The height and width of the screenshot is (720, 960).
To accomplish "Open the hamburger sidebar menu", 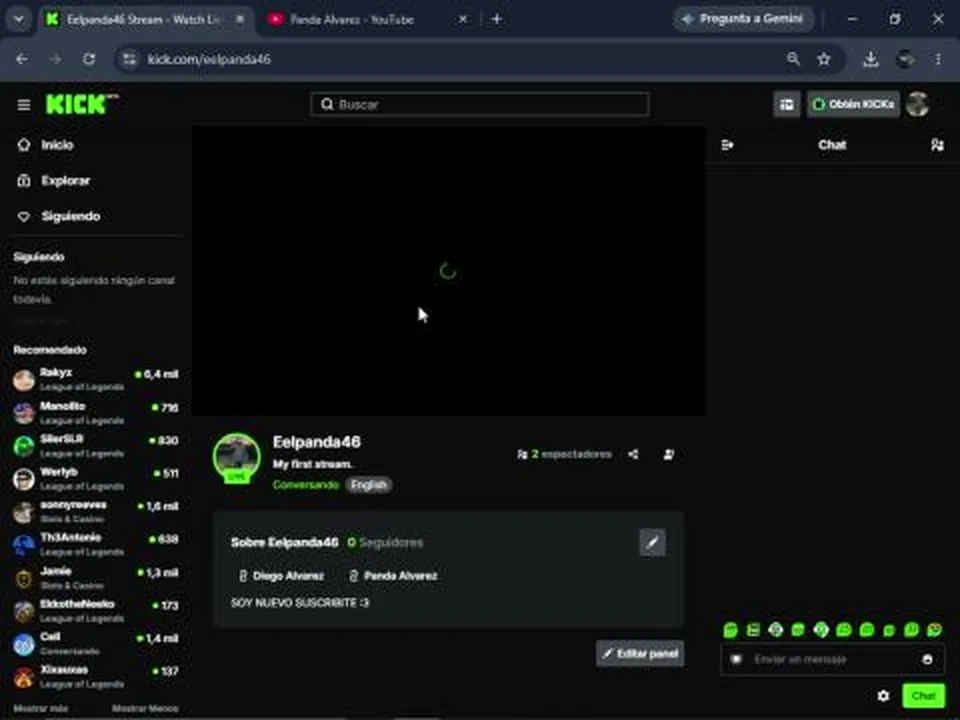I will (23, 105).
